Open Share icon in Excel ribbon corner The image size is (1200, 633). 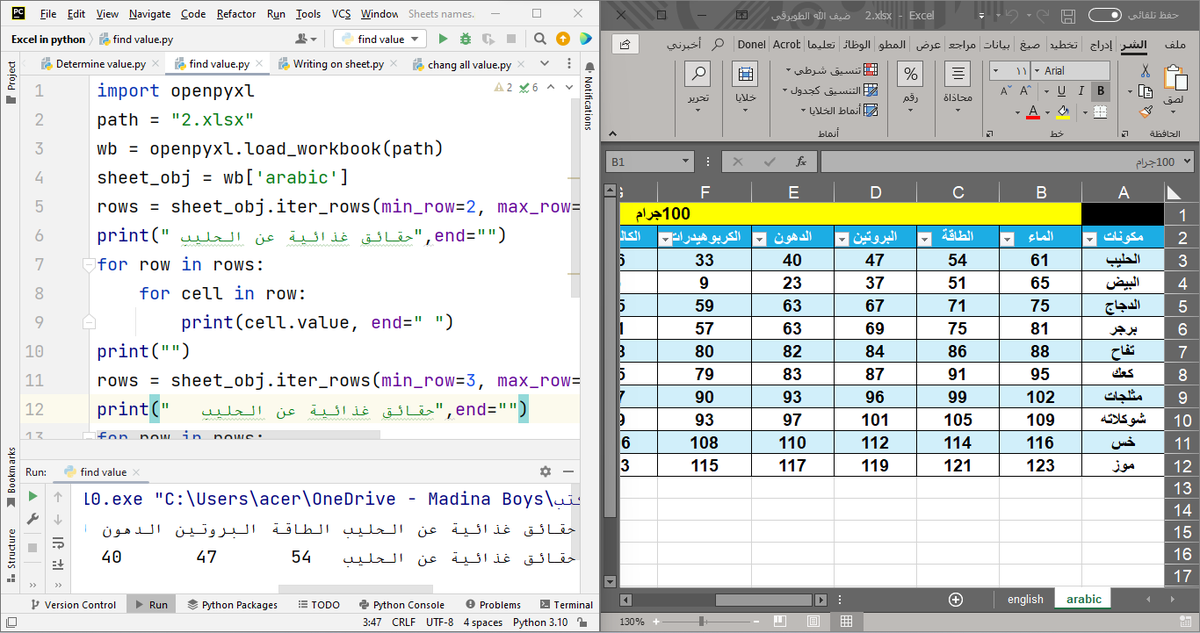626,45
